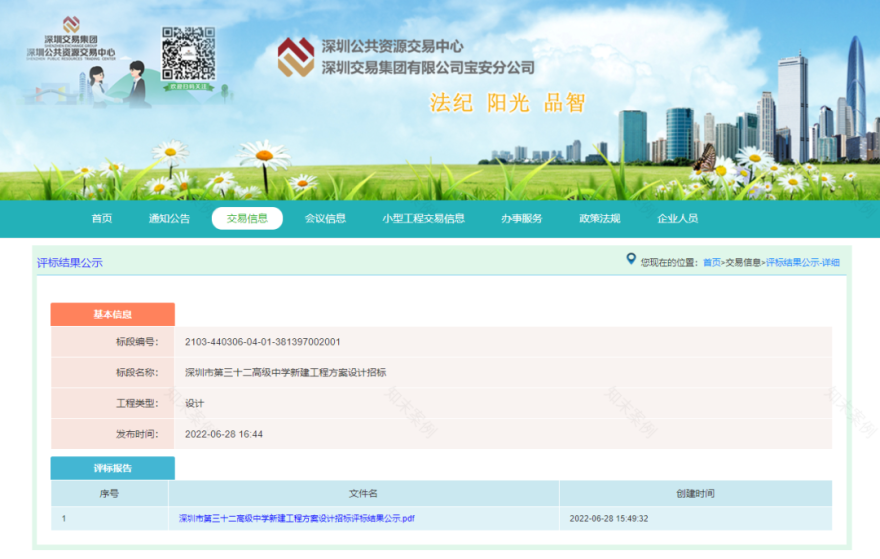Click the created time 2022-06-28 15:49:32
880x559 pixels.
point(609,519)
